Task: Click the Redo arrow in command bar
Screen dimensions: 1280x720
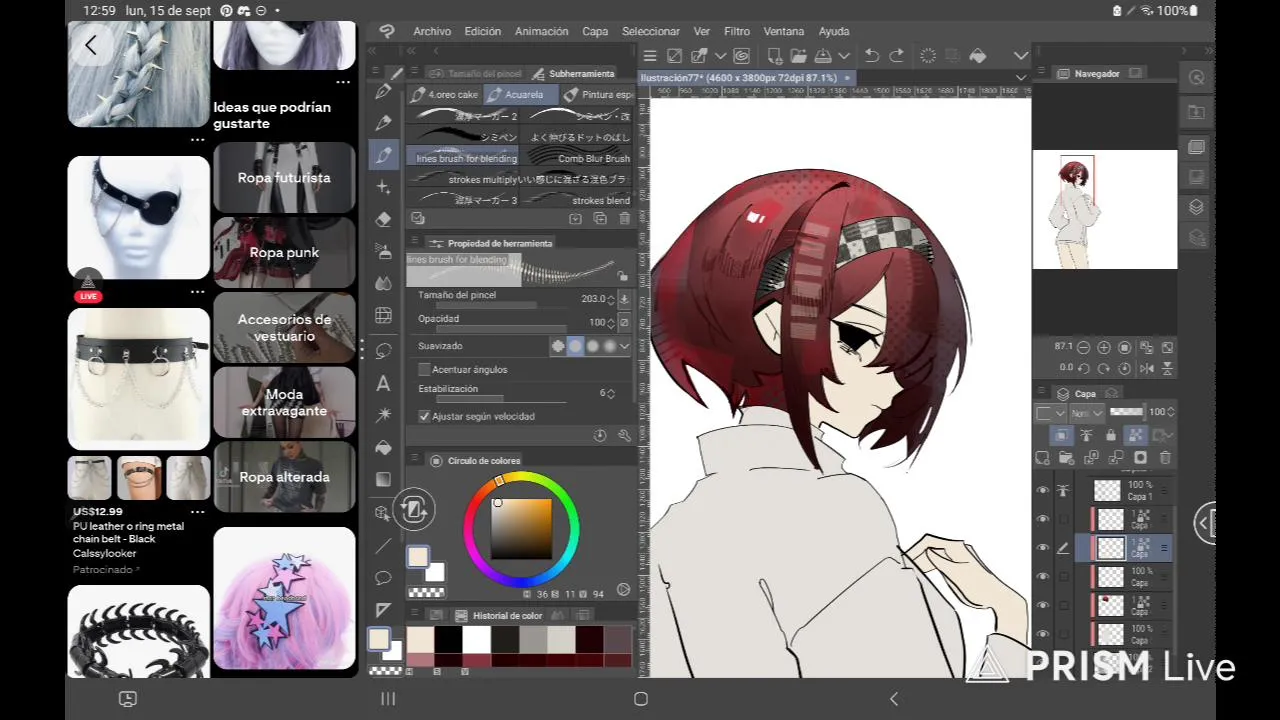Action: [897, 56]
